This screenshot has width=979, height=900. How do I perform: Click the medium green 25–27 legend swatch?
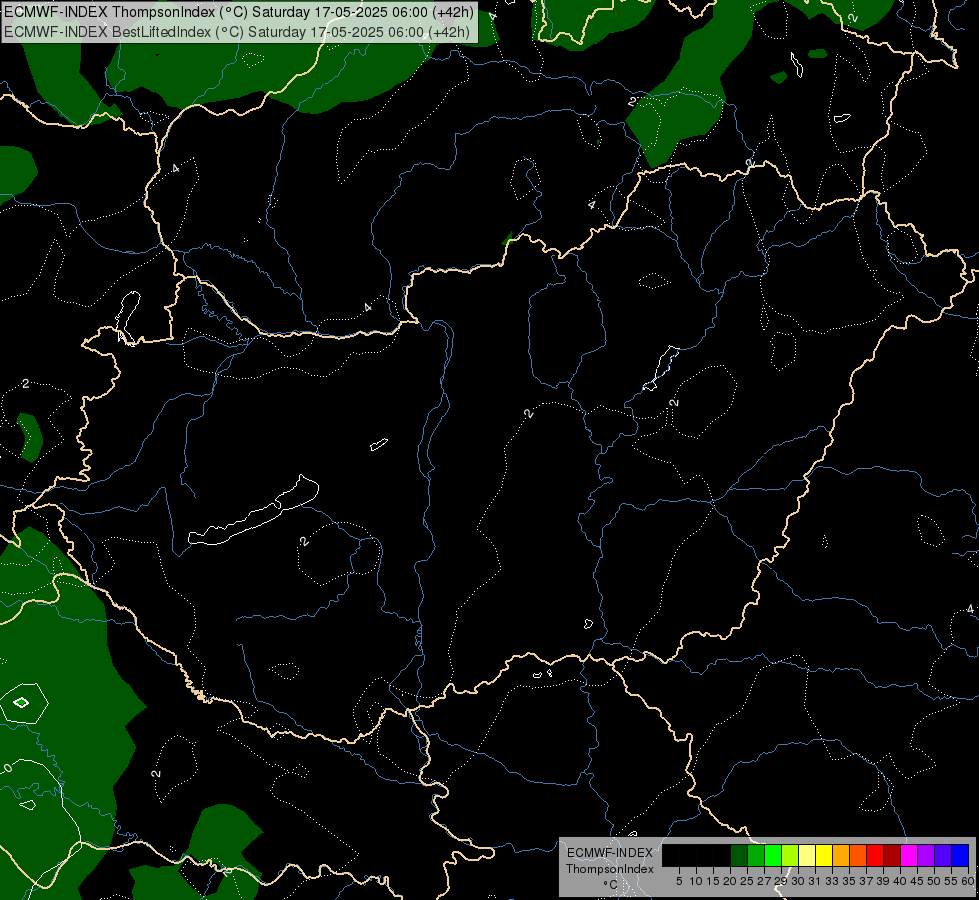(x=756, y=855)
